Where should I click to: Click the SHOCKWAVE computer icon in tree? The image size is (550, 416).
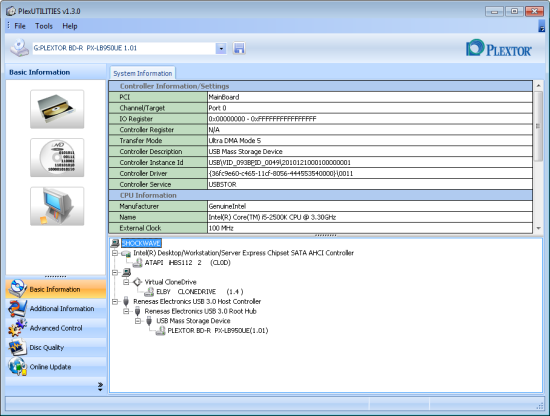115,243
